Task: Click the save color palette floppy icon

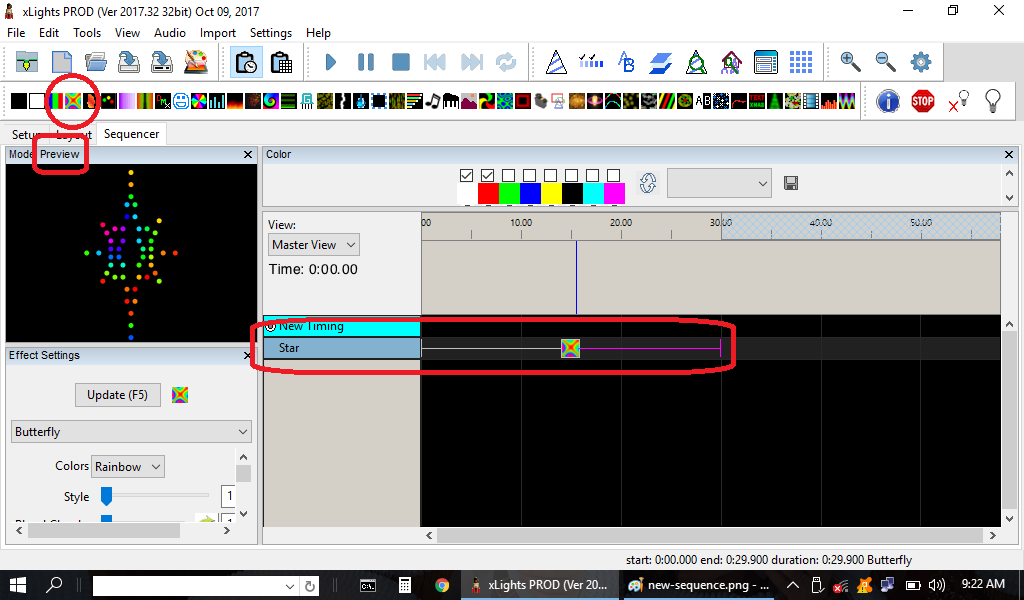Action: point(791,183)
